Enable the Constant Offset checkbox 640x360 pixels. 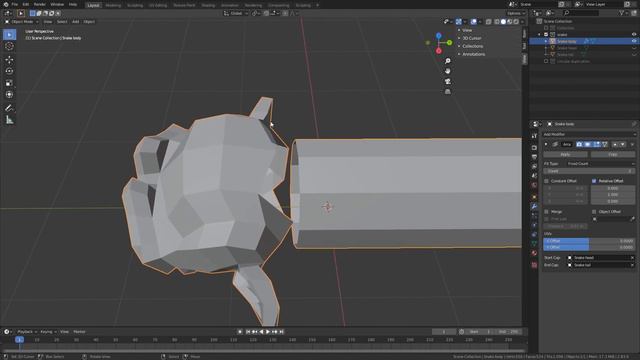(x=547, y=181)
